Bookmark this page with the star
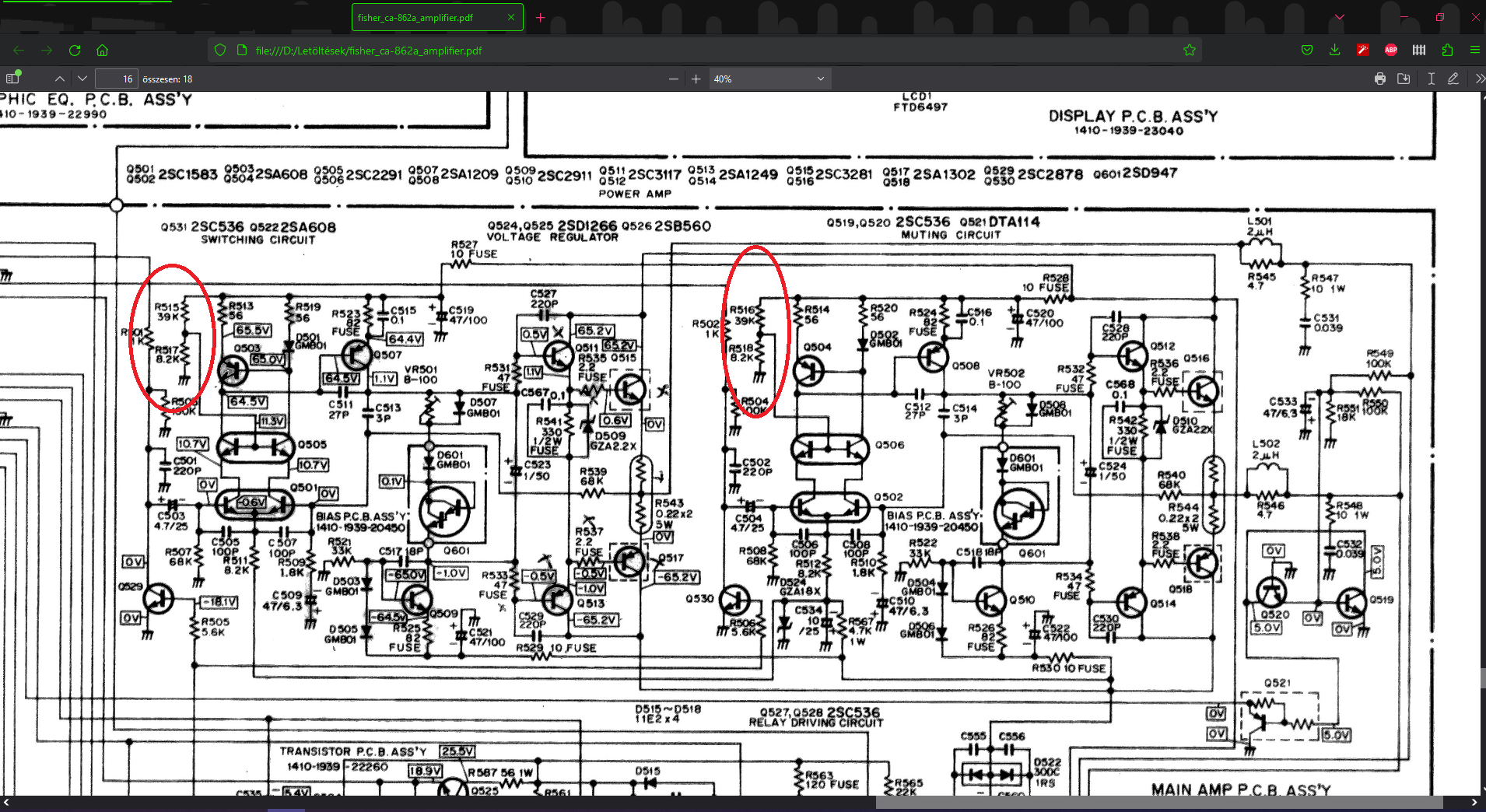1486x812 pixels. 1190,50
